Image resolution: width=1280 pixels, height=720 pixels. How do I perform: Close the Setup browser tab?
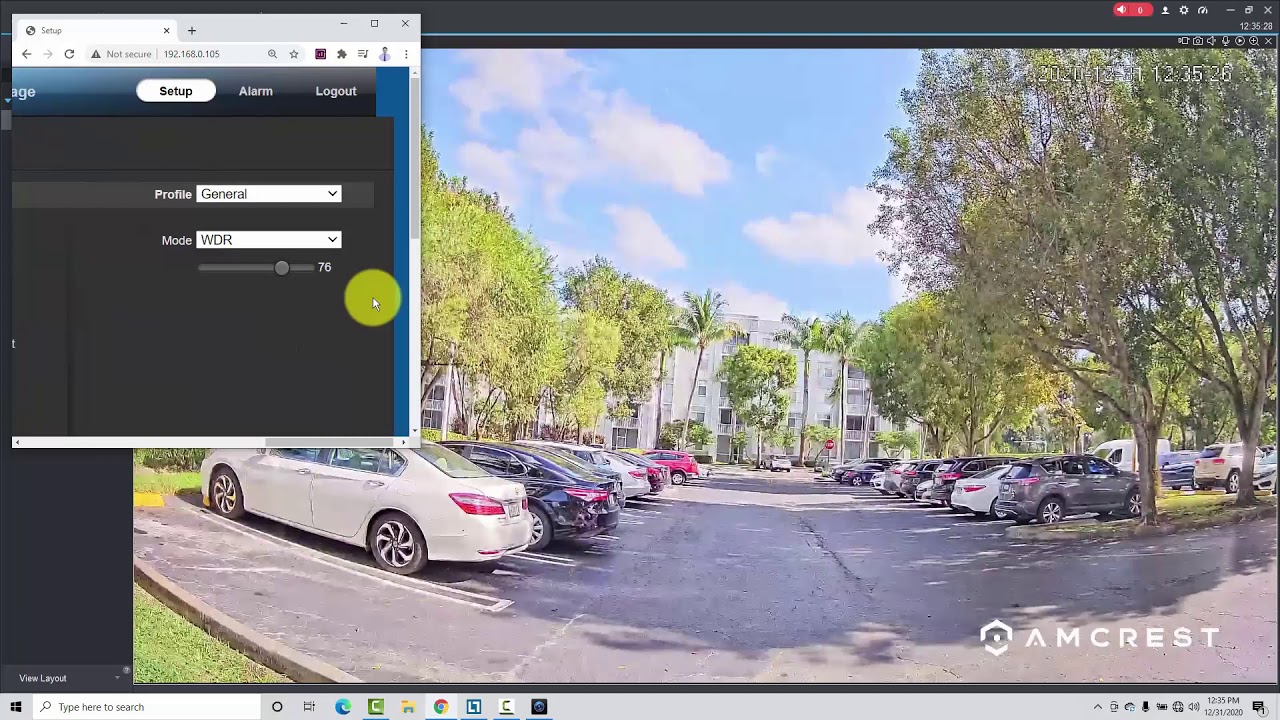pyautogui.click(x=166, y=31)
